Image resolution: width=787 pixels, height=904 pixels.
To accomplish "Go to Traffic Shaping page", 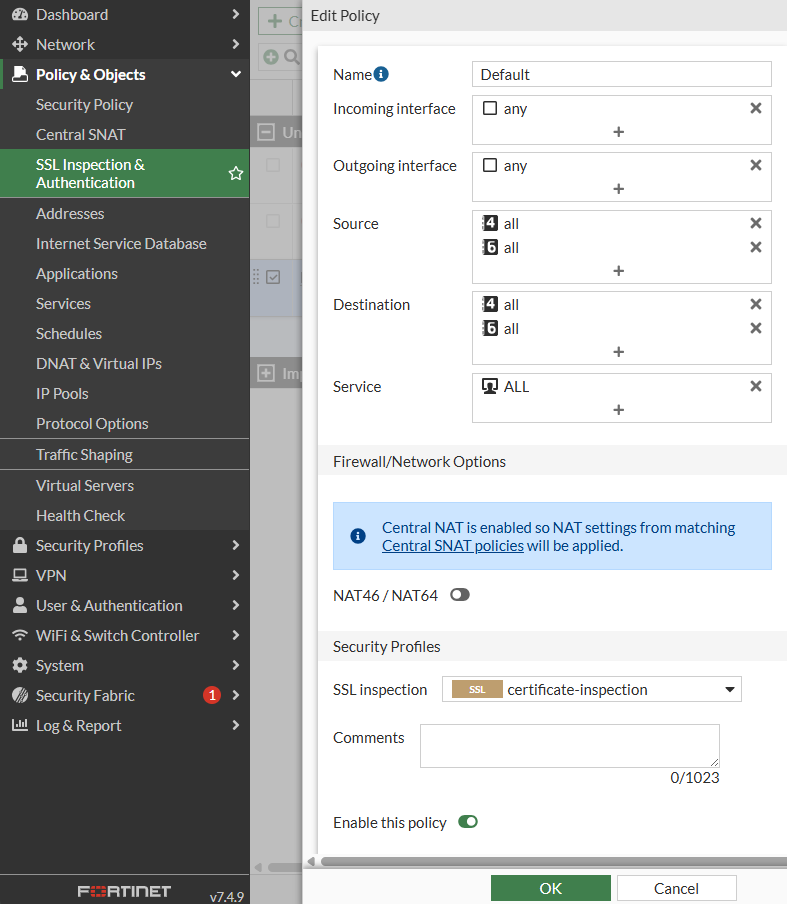I will (x=84, y=454).
